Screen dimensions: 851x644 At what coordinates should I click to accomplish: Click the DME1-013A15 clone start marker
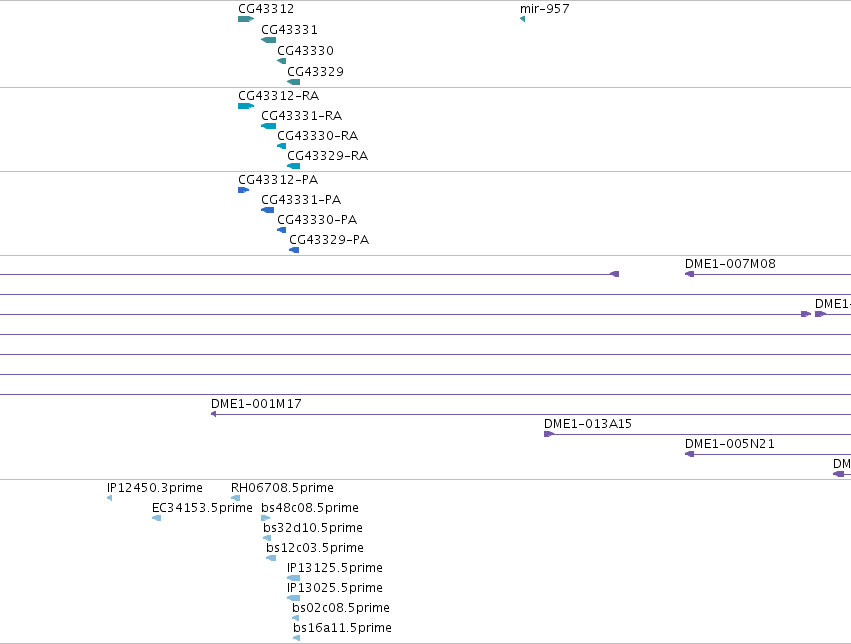click(549, 434)
